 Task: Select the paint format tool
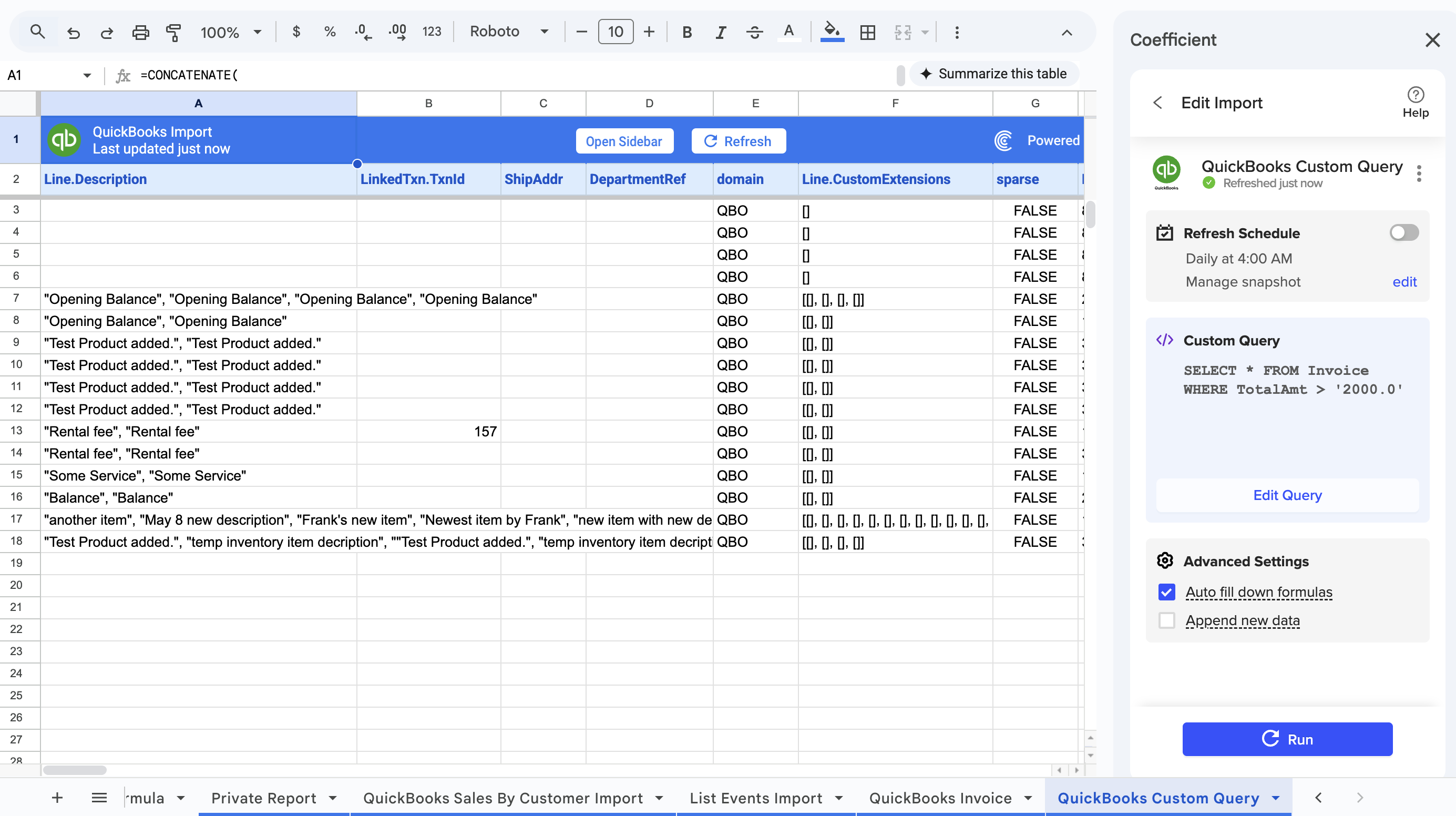point(173,32)
